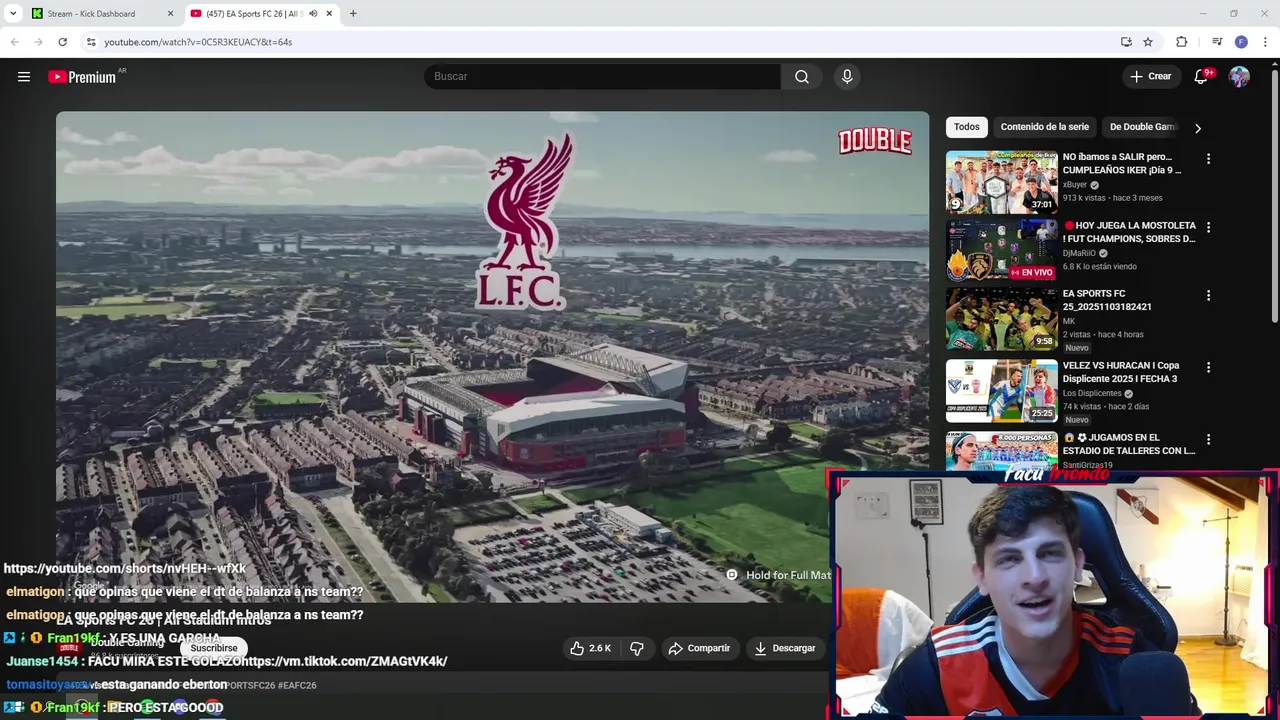Select the Contenido de la serie chip

pos(1045,127)
